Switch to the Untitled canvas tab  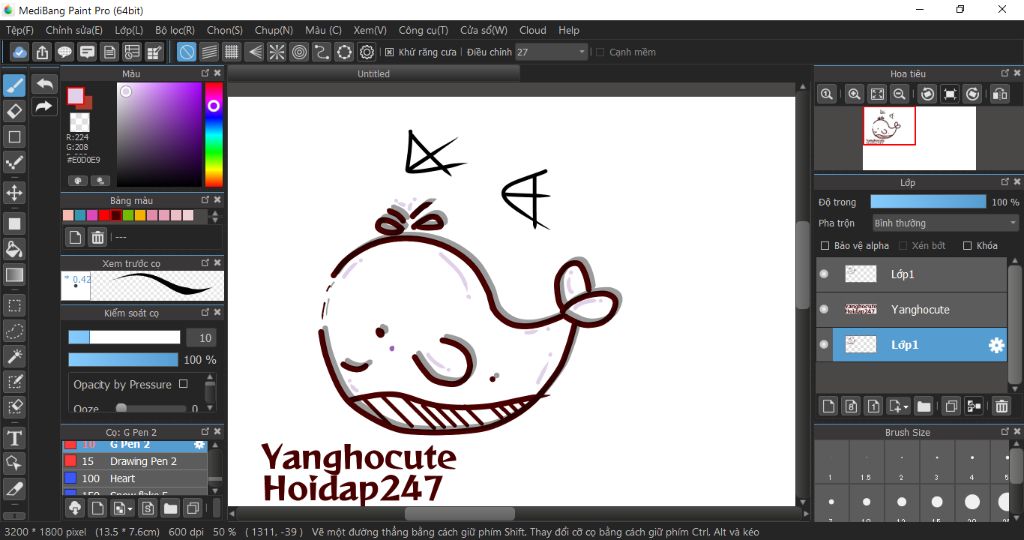[x=374, y=74]
